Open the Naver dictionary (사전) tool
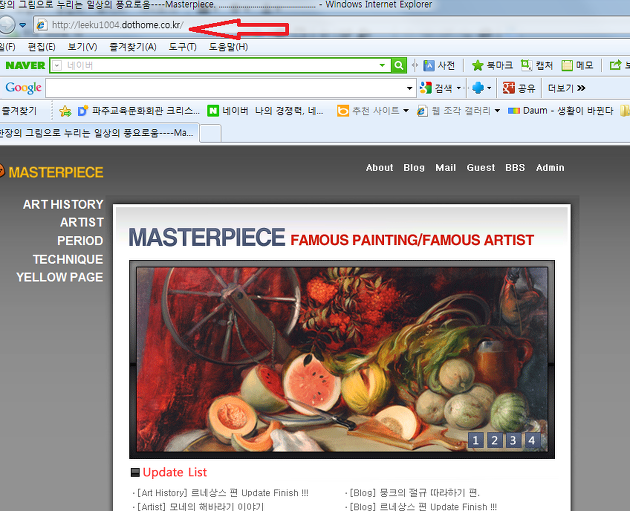630x511 pixels. [x=439, y=65]
